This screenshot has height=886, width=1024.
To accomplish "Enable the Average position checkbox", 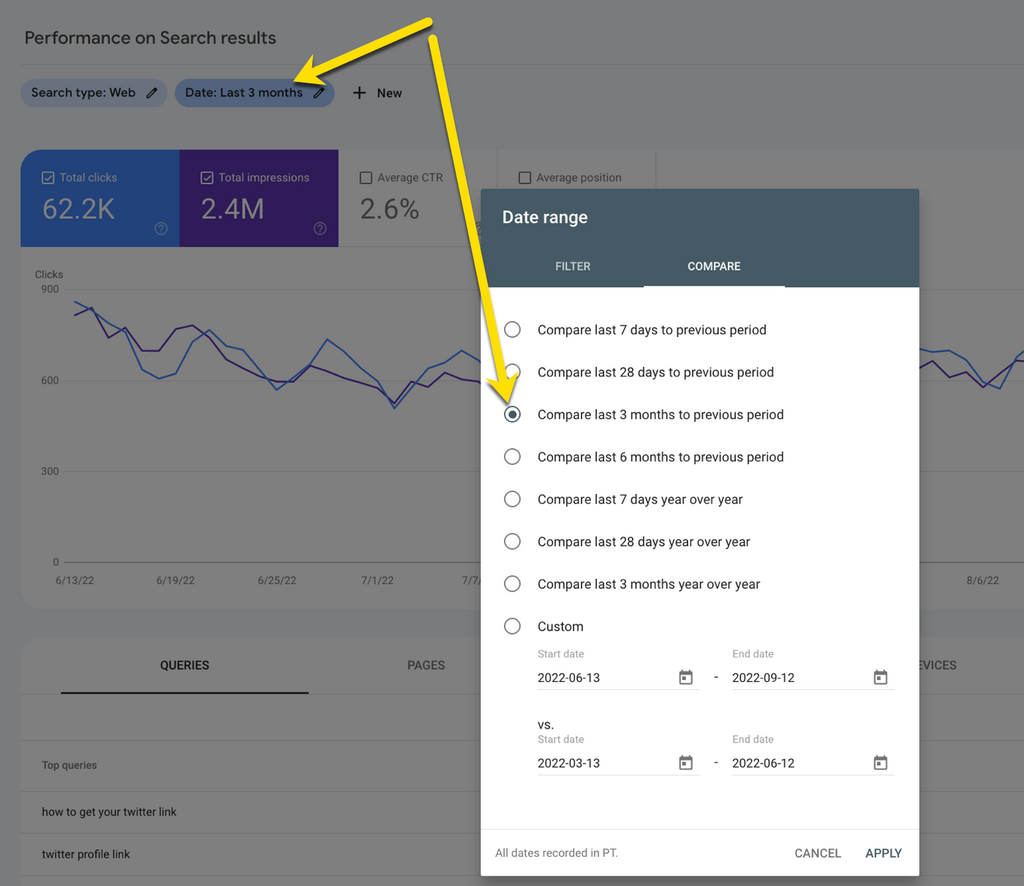I will point(525,178).
